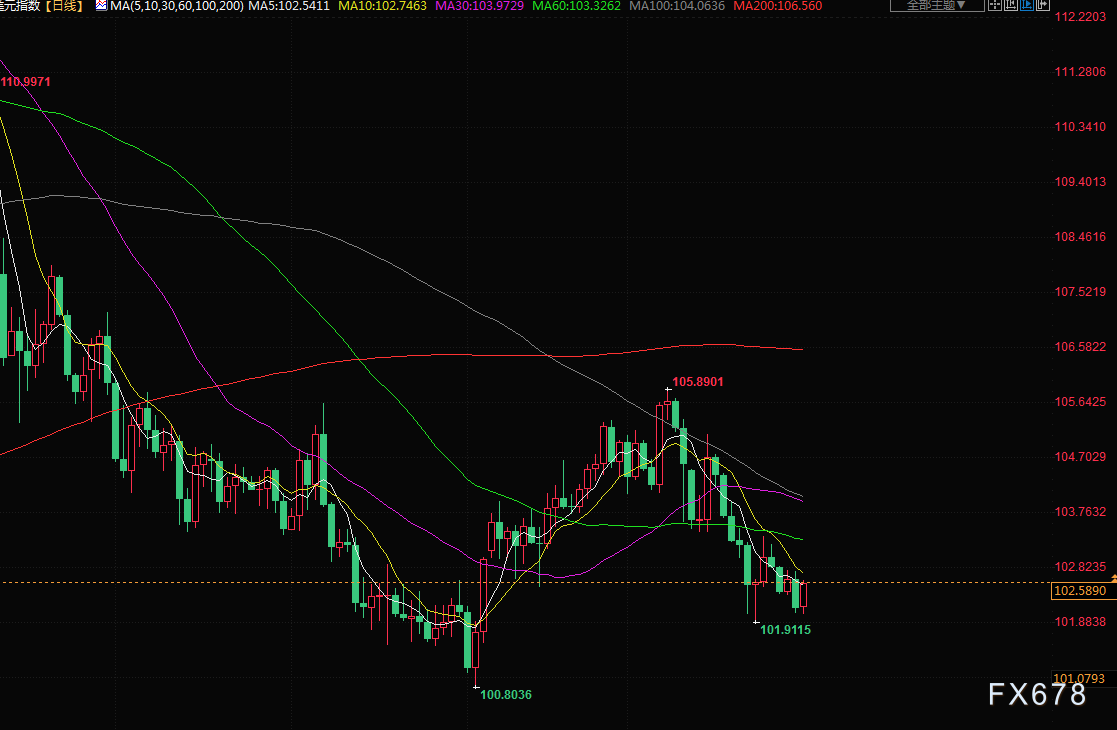This screenshot has width=1117, height=730.
Task: Click the 104.7029 axis label
Action: [1080, 457]
